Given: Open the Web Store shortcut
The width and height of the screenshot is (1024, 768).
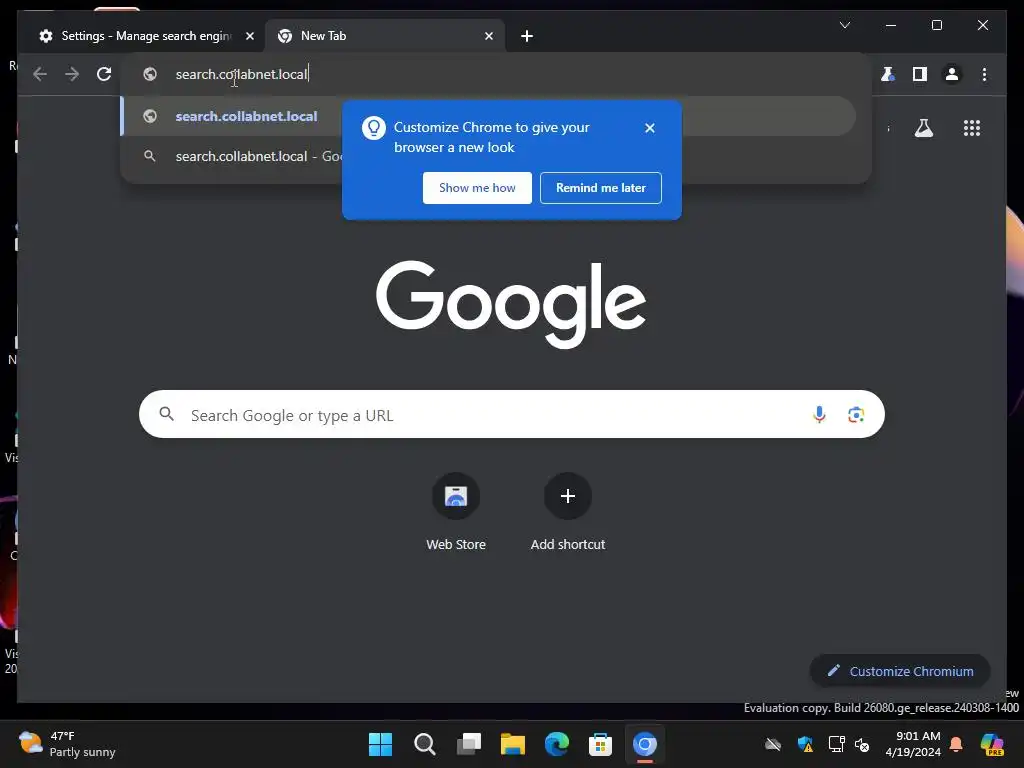Looking at the screenshot, I should [456, 513].
